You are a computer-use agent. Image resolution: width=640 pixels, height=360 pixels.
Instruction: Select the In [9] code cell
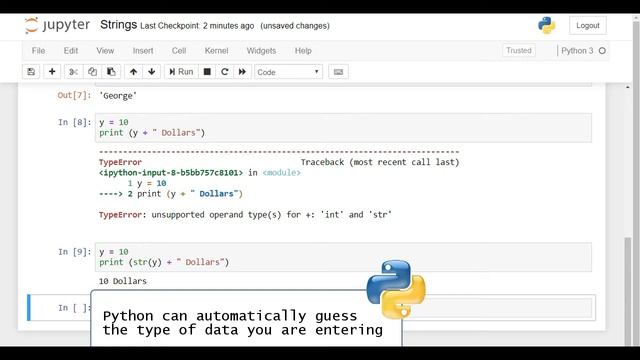click(343, 257)
